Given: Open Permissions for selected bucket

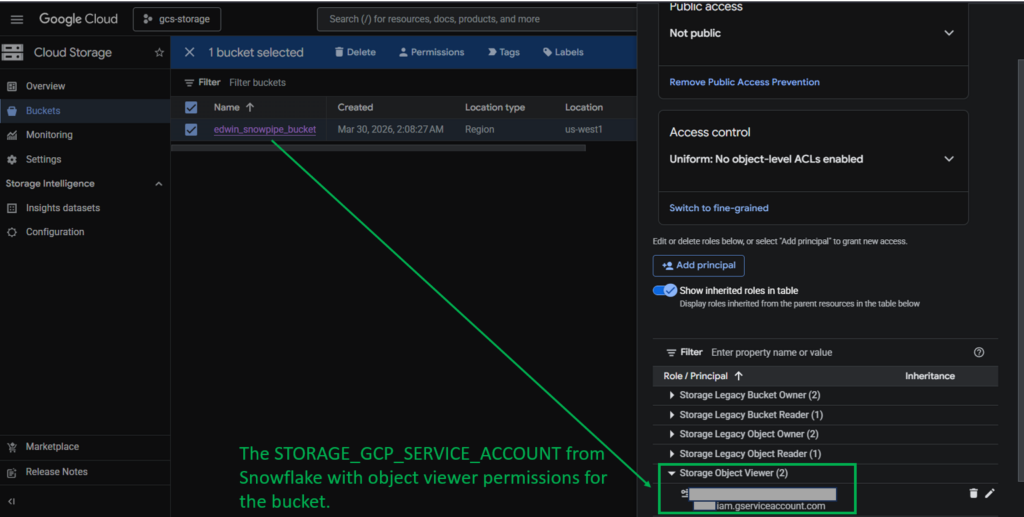Looking at the screenshot, I should tap(432, 52).
